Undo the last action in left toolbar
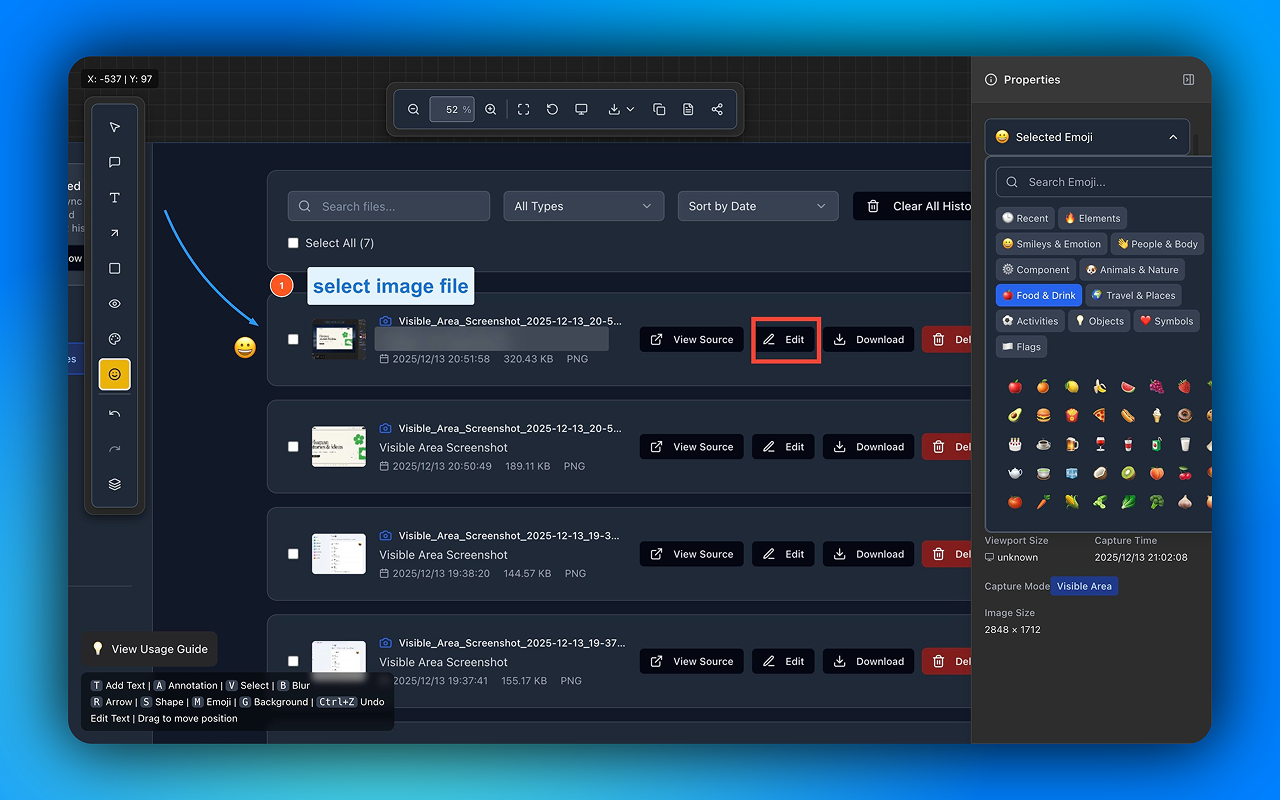This screenshot has width=1280, height=800. point(115,414)
